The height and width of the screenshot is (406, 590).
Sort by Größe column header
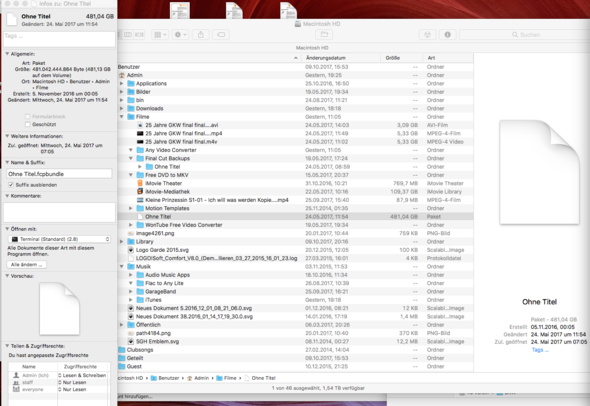click(402, 58)
